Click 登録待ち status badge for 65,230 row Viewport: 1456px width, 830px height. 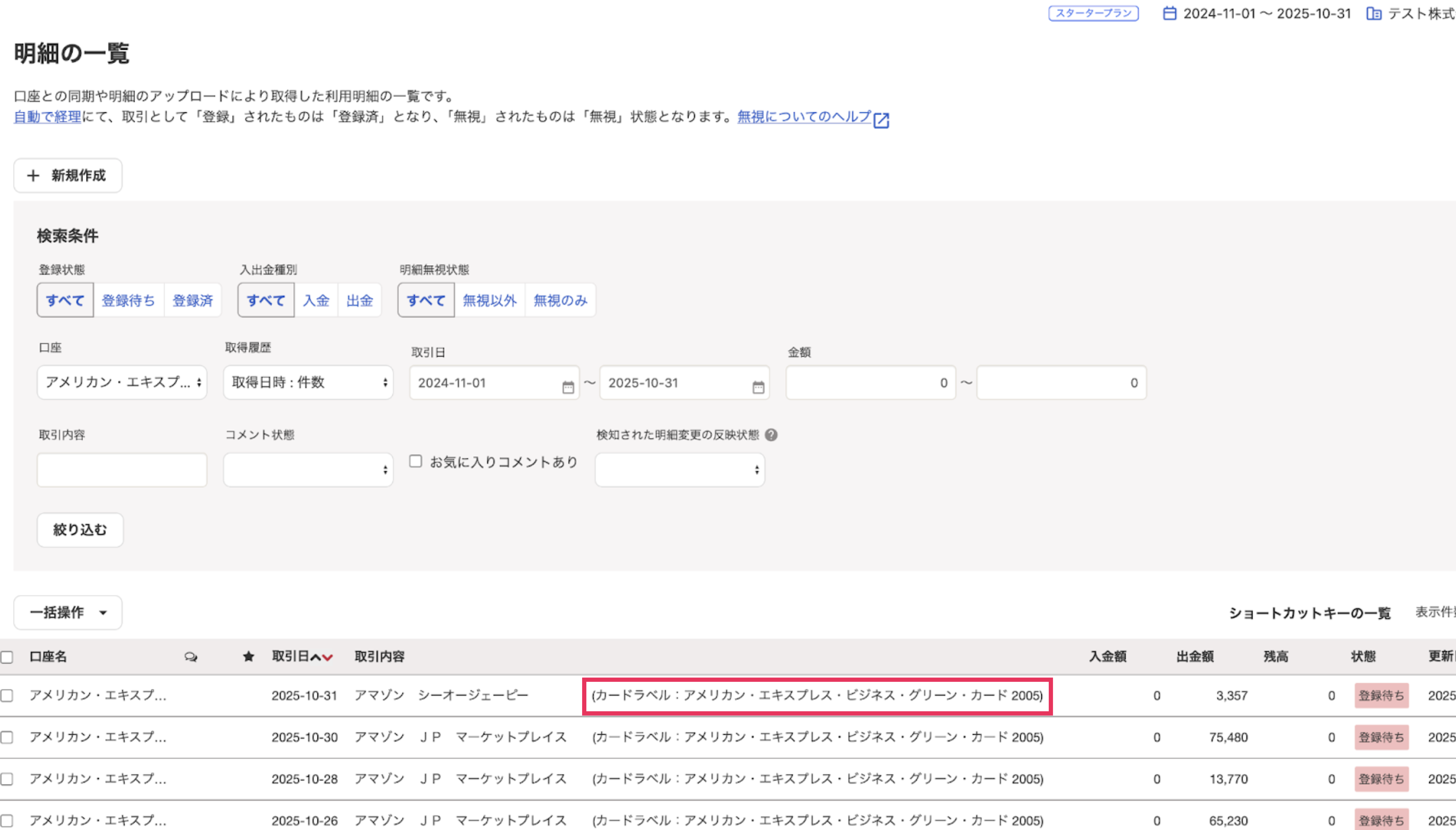point(1381,820)
